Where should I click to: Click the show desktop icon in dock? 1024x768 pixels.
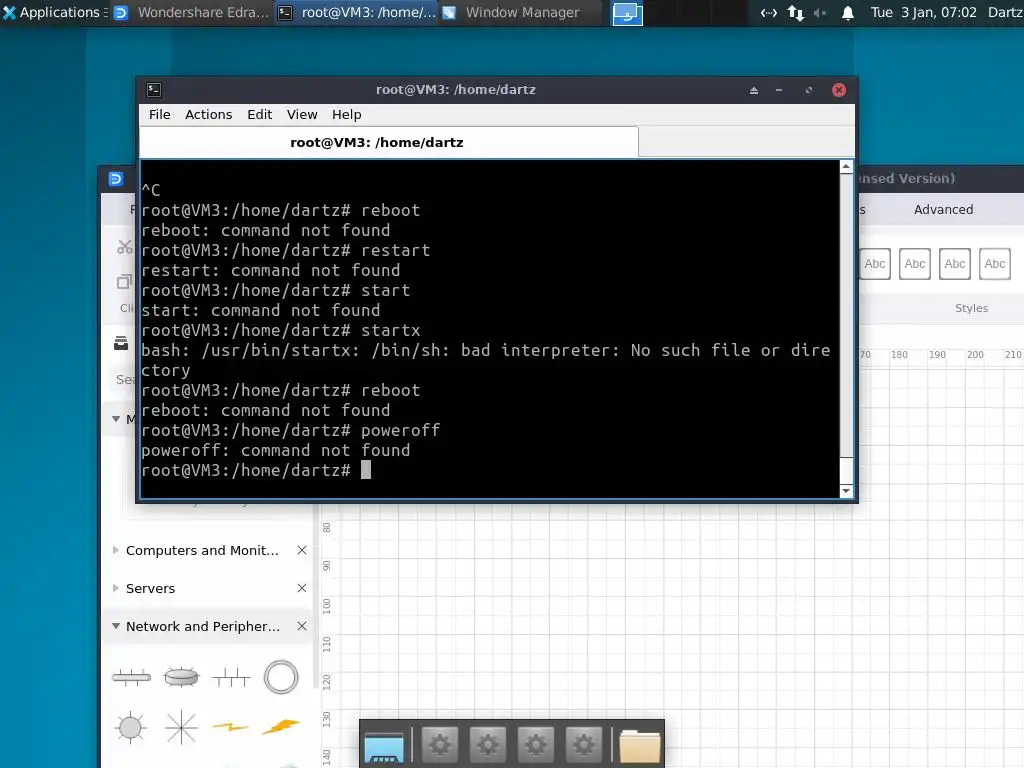[384, 746]
